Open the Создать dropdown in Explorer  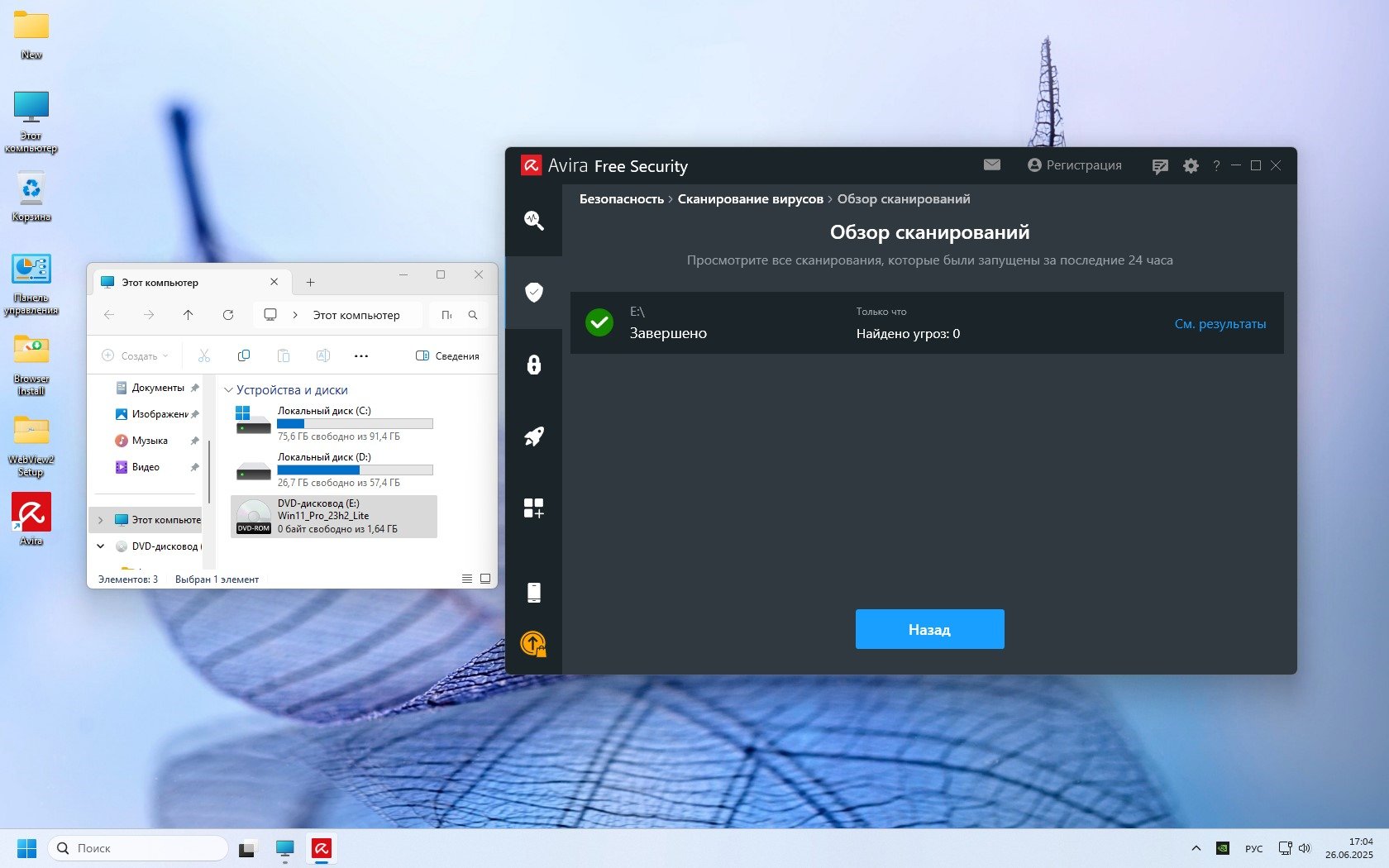coord(136,356)
